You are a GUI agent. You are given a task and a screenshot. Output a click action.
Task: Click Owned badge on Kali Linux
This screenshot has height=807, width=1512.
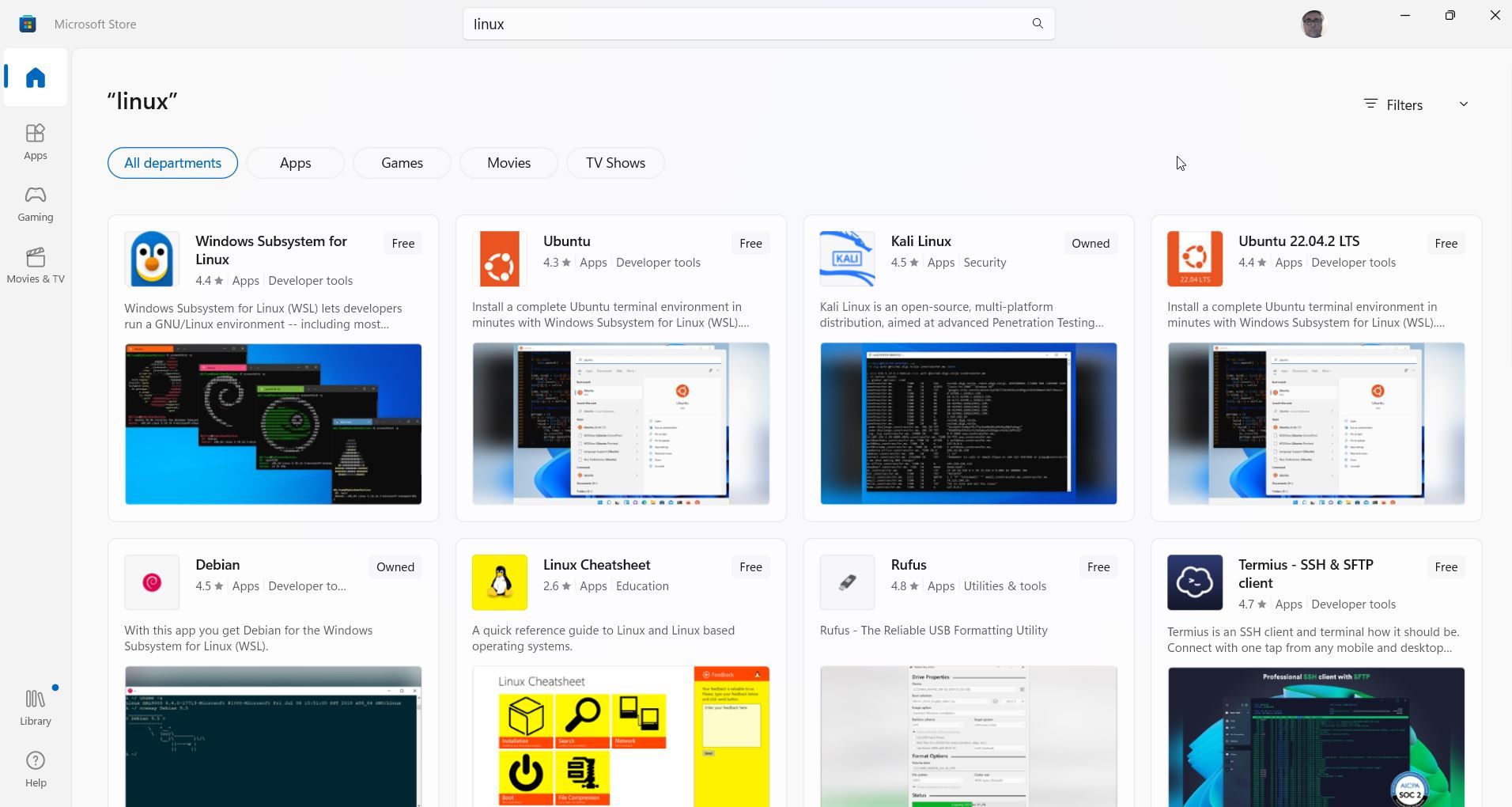pyautogui.click(x=1091, y=244)
